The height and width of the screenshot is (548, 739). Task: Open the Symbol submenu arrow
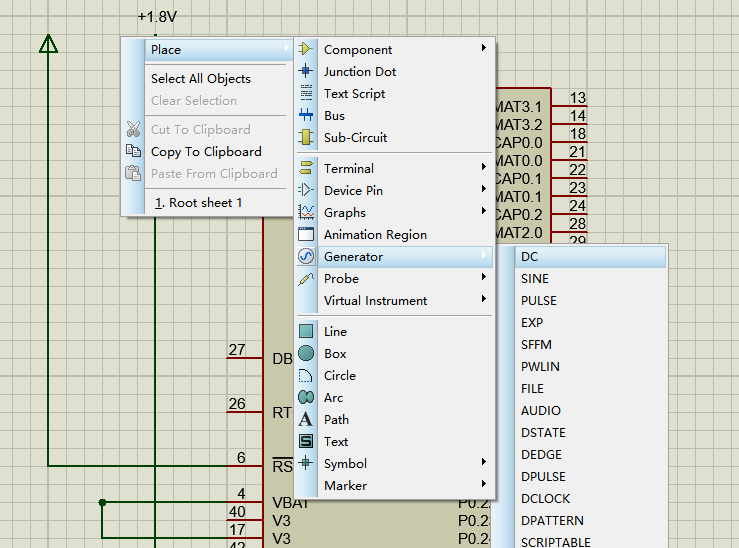tap(484, 463)
